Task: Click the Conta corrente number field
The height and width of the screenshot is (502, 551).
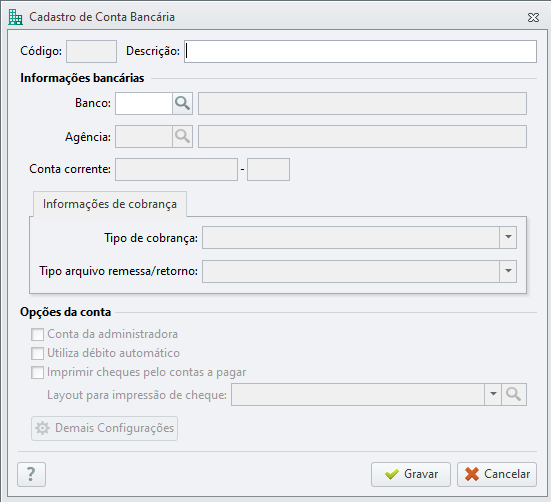Action: 176,169
